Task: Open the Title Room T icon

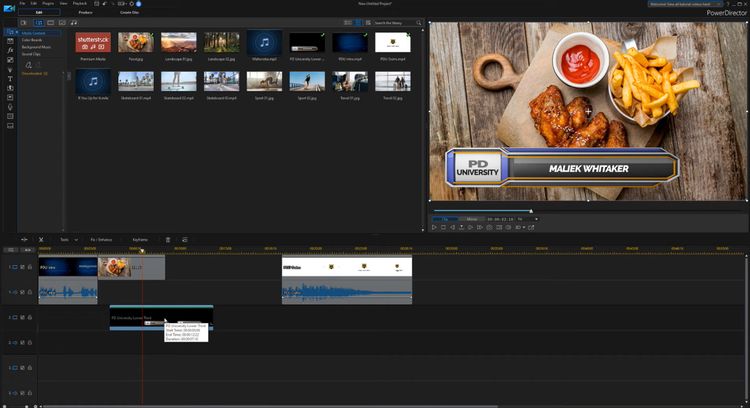Action: [x=10, y=78]
